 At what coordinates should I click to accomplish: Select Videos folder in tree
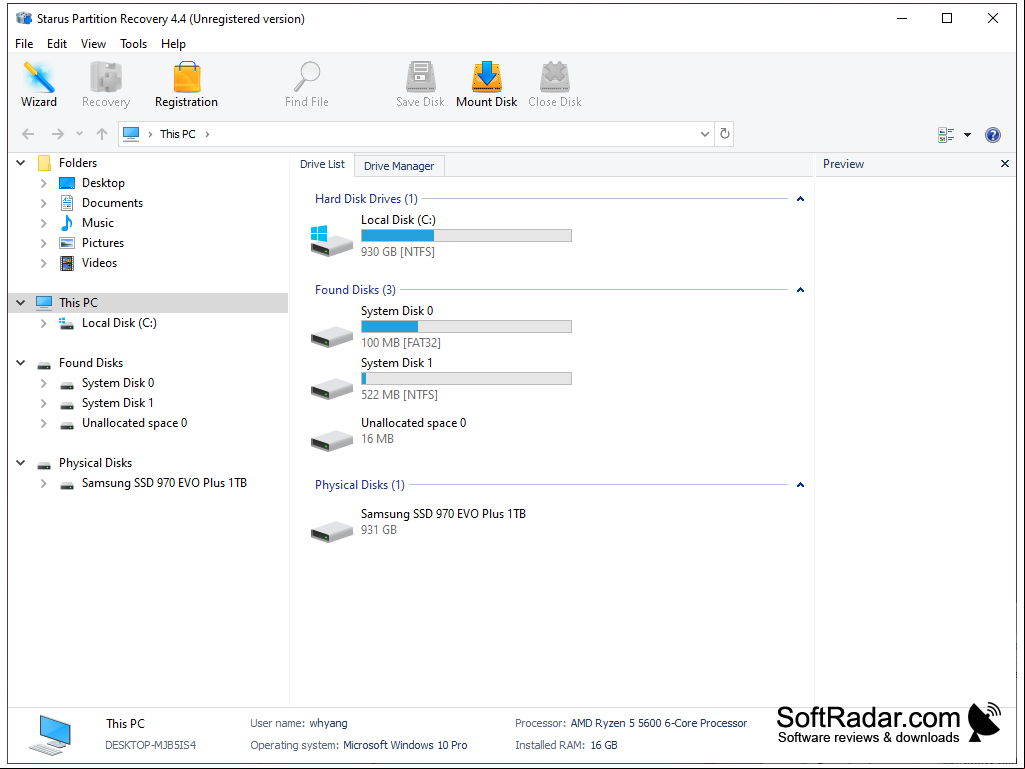pos(99,263)
